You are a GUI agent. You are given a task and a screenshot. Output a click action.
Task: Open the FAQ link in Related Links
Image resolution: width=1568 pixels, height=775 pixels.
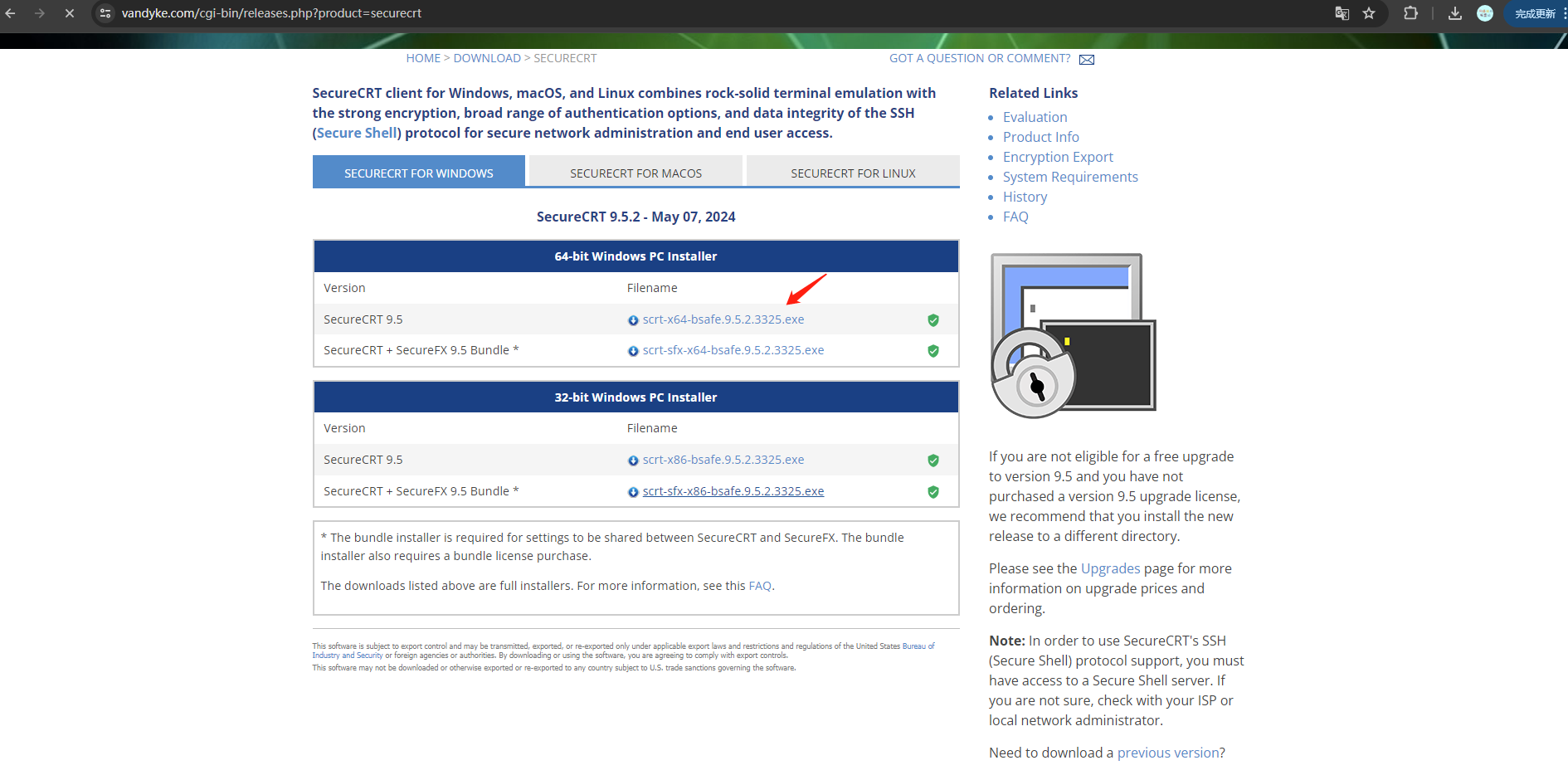coord(1015,217)
